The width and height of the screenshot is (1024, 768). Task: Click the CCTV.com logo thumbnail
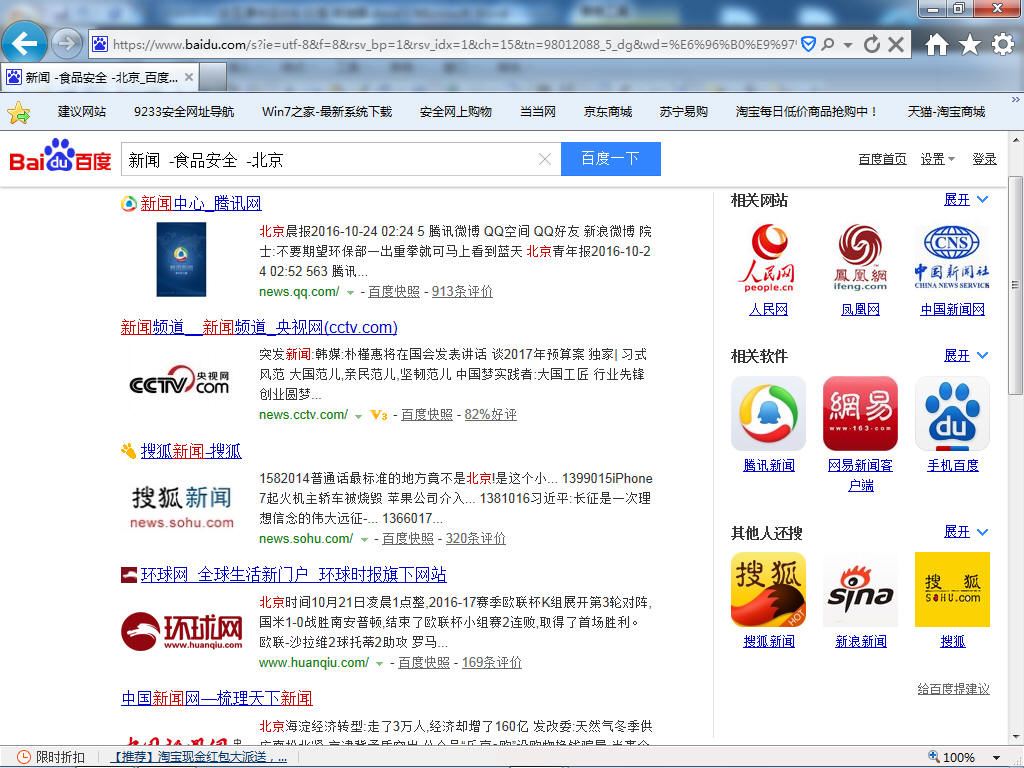tap(180, 379)
